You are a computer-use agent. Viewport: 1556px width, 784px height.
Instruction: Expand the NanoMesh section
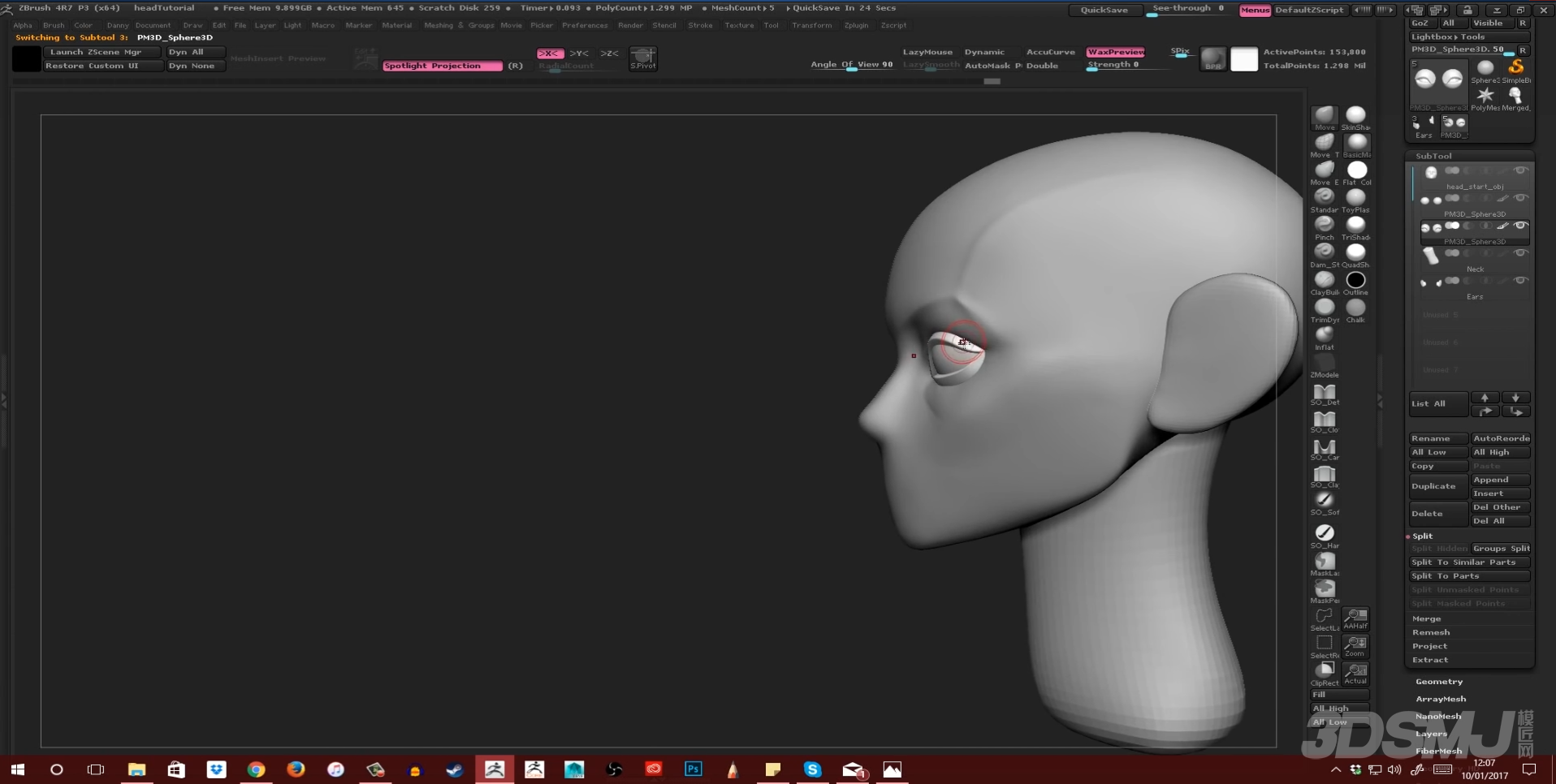click(x=1438, y=716)
